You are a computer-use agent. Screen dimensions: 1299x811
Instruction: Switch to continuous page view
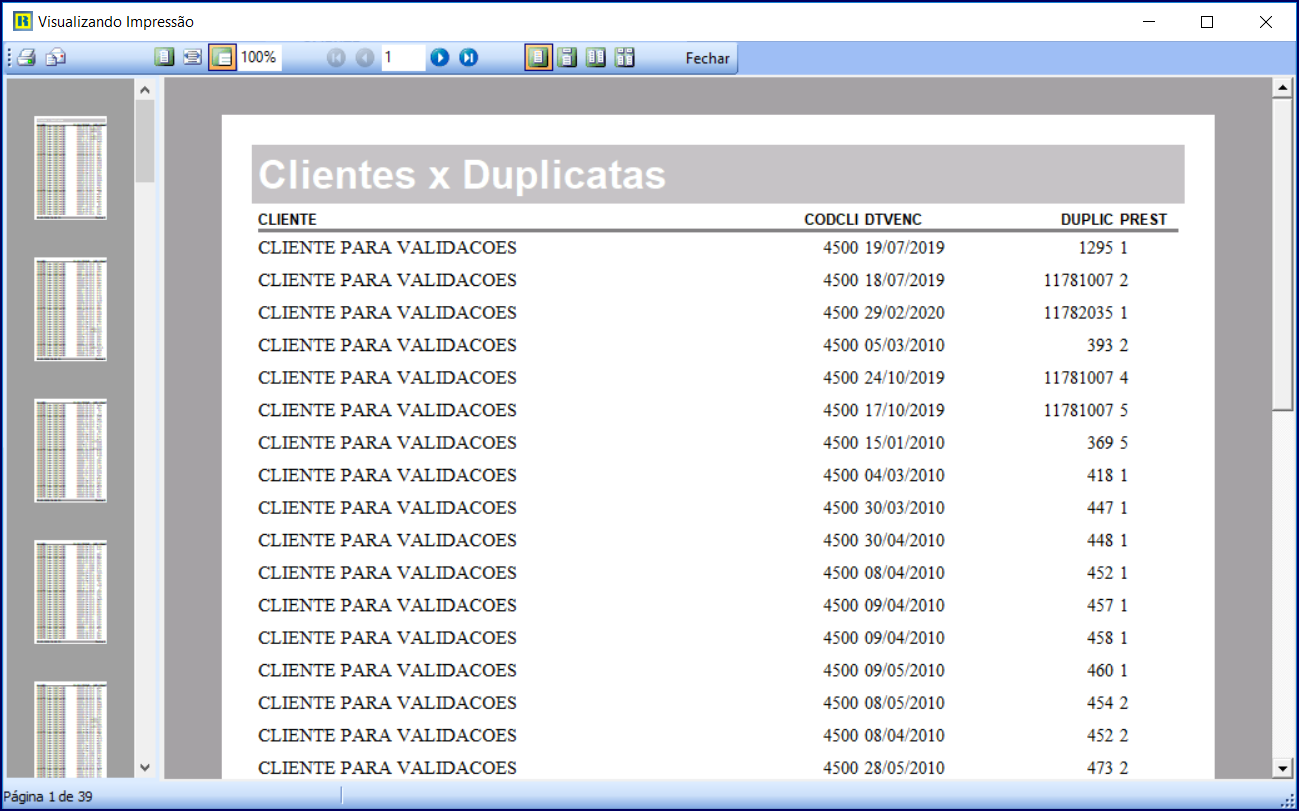coord(568,58)
